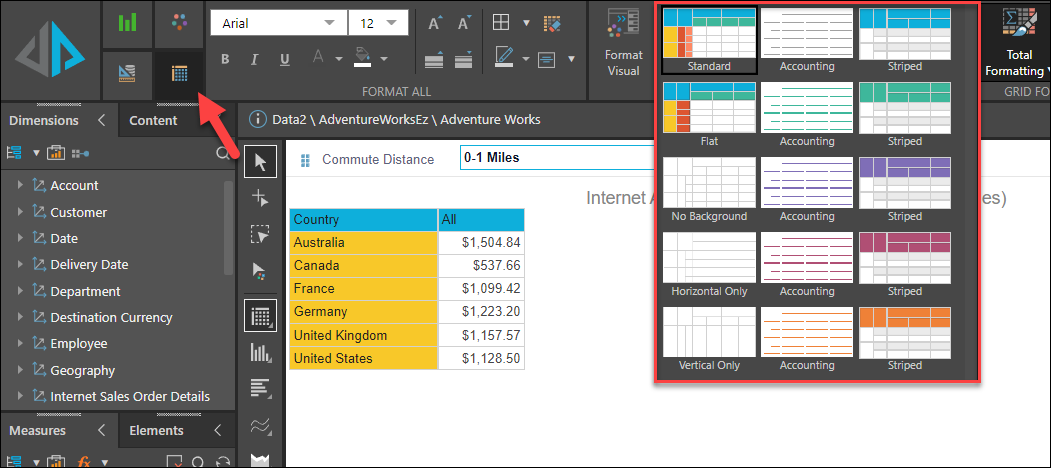Switch to the Content tab
The width and height of the screenshot is (1051, 468).
pos(153,120)
